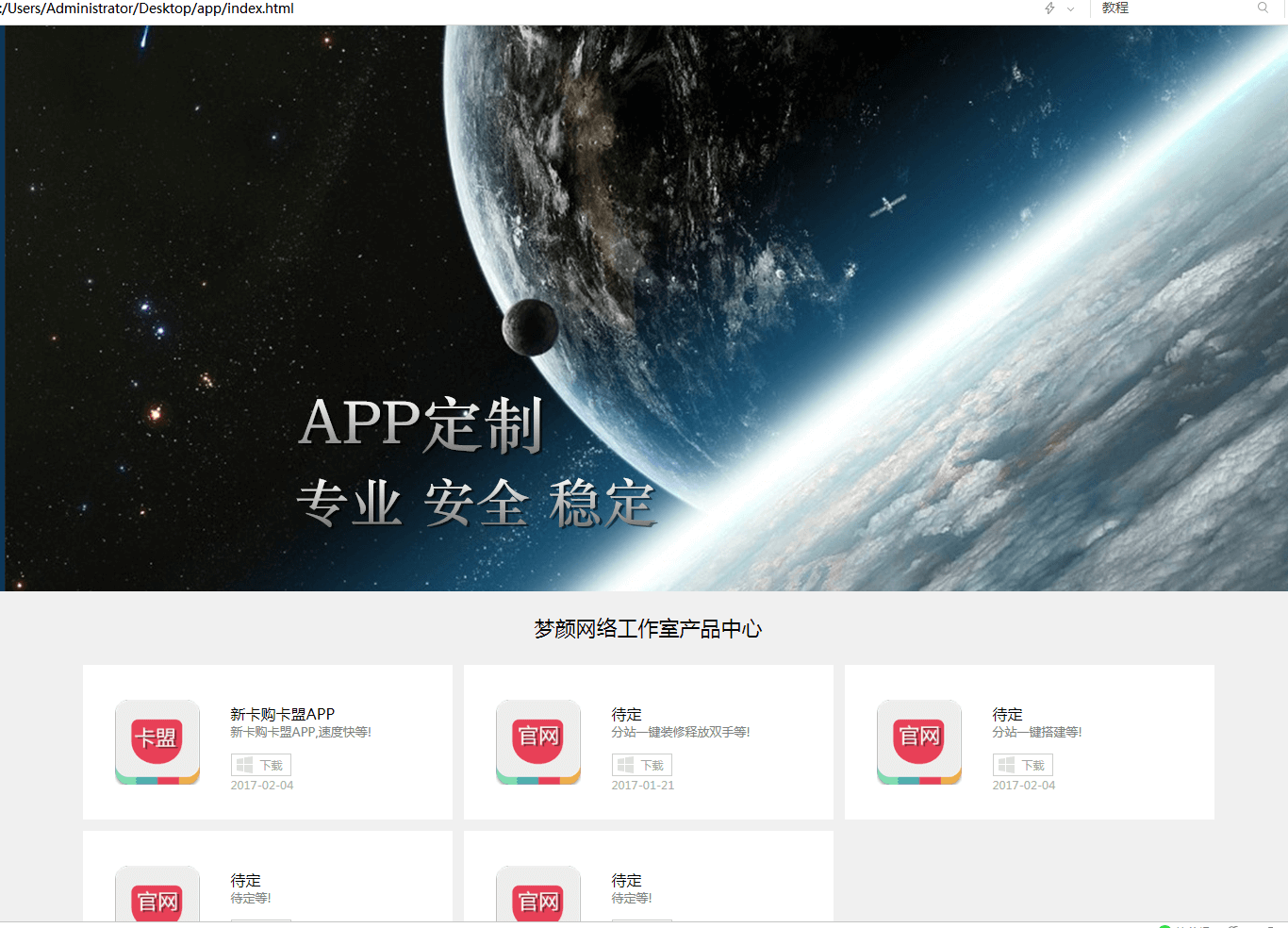
Task: Click the 卡盟 app icon
Action: click(x=157, y=742)
